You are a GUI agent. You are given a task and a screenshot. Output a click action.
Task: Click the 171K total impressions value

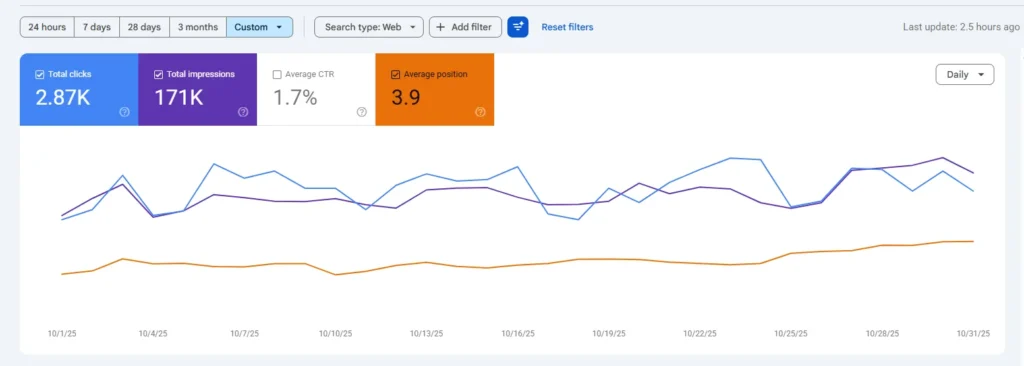tap(178, 97)
